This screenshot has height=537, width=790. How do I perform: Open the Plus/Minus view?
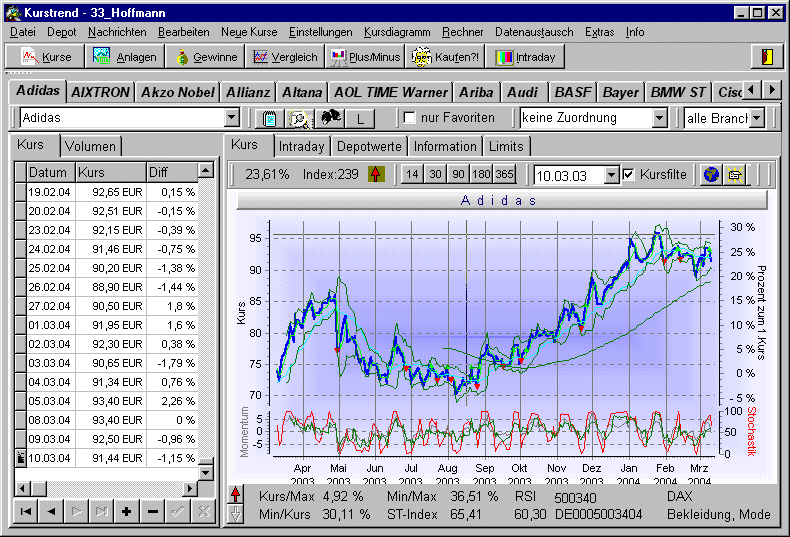[x=365, y=57]
